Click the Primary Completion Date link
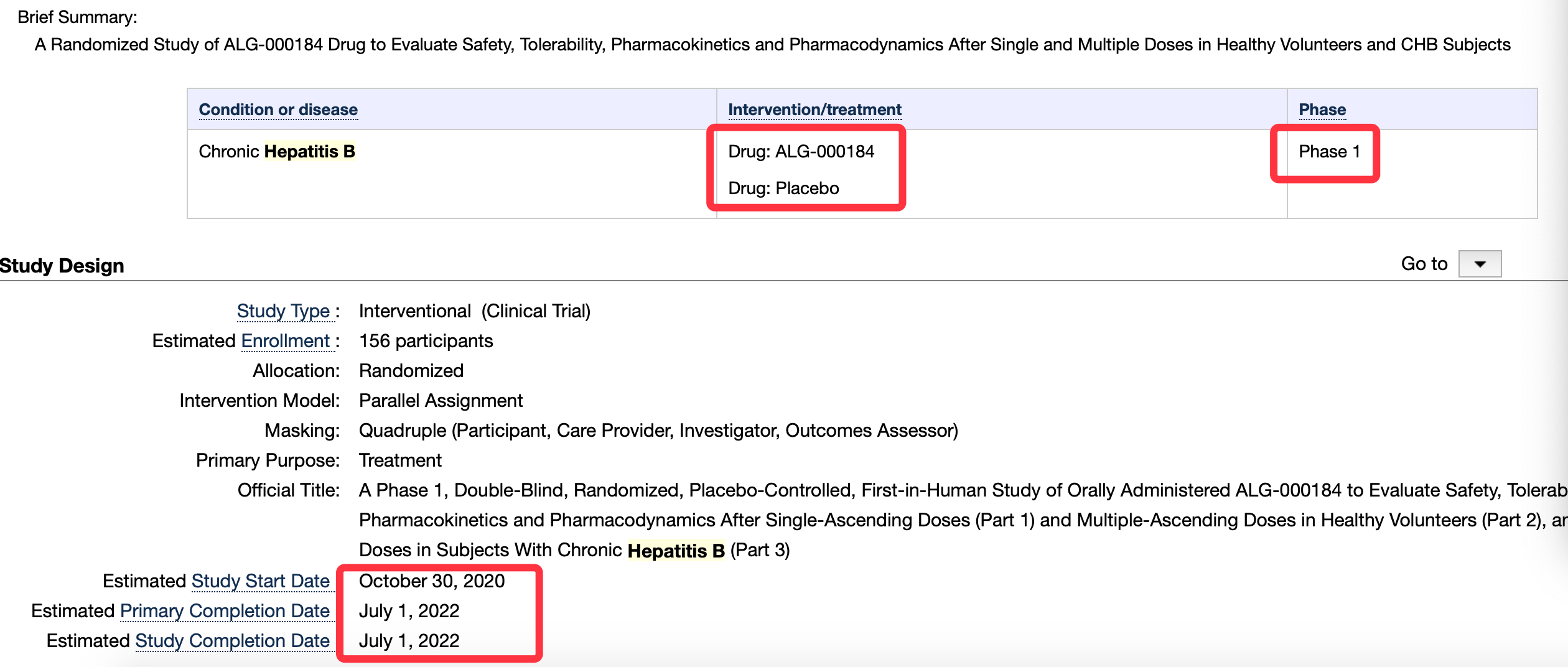 (225, 611)
